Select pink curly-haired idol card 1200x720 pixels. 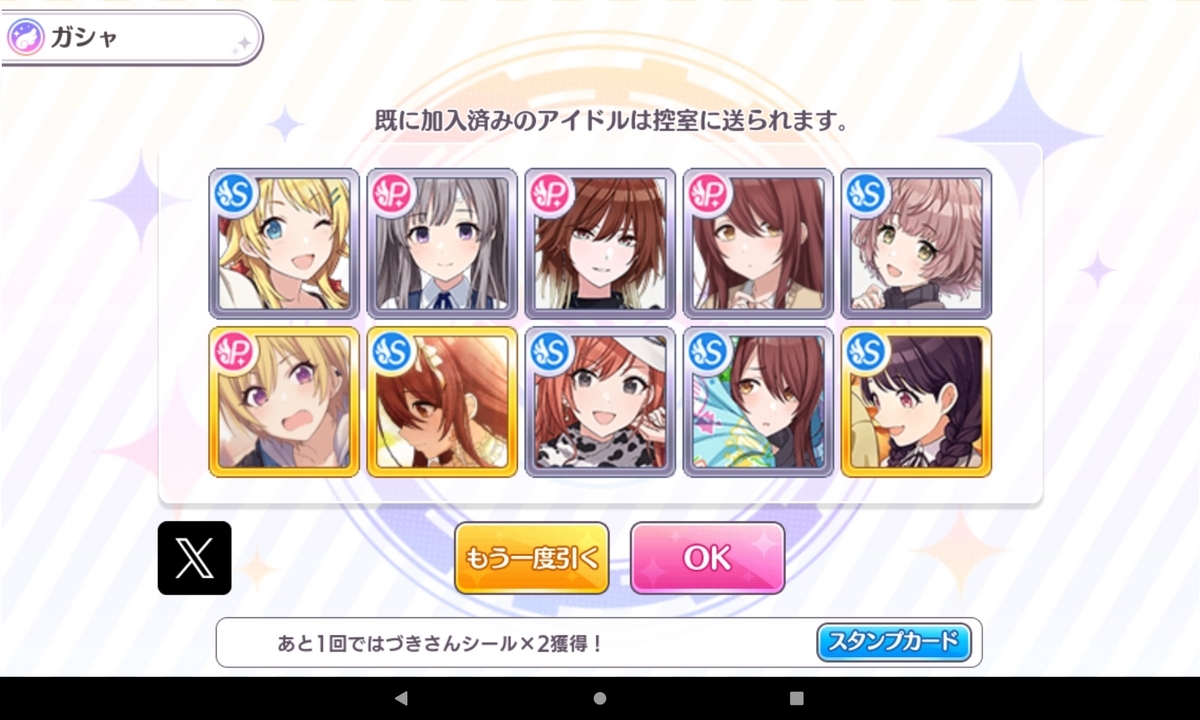(x=916, y=243)
